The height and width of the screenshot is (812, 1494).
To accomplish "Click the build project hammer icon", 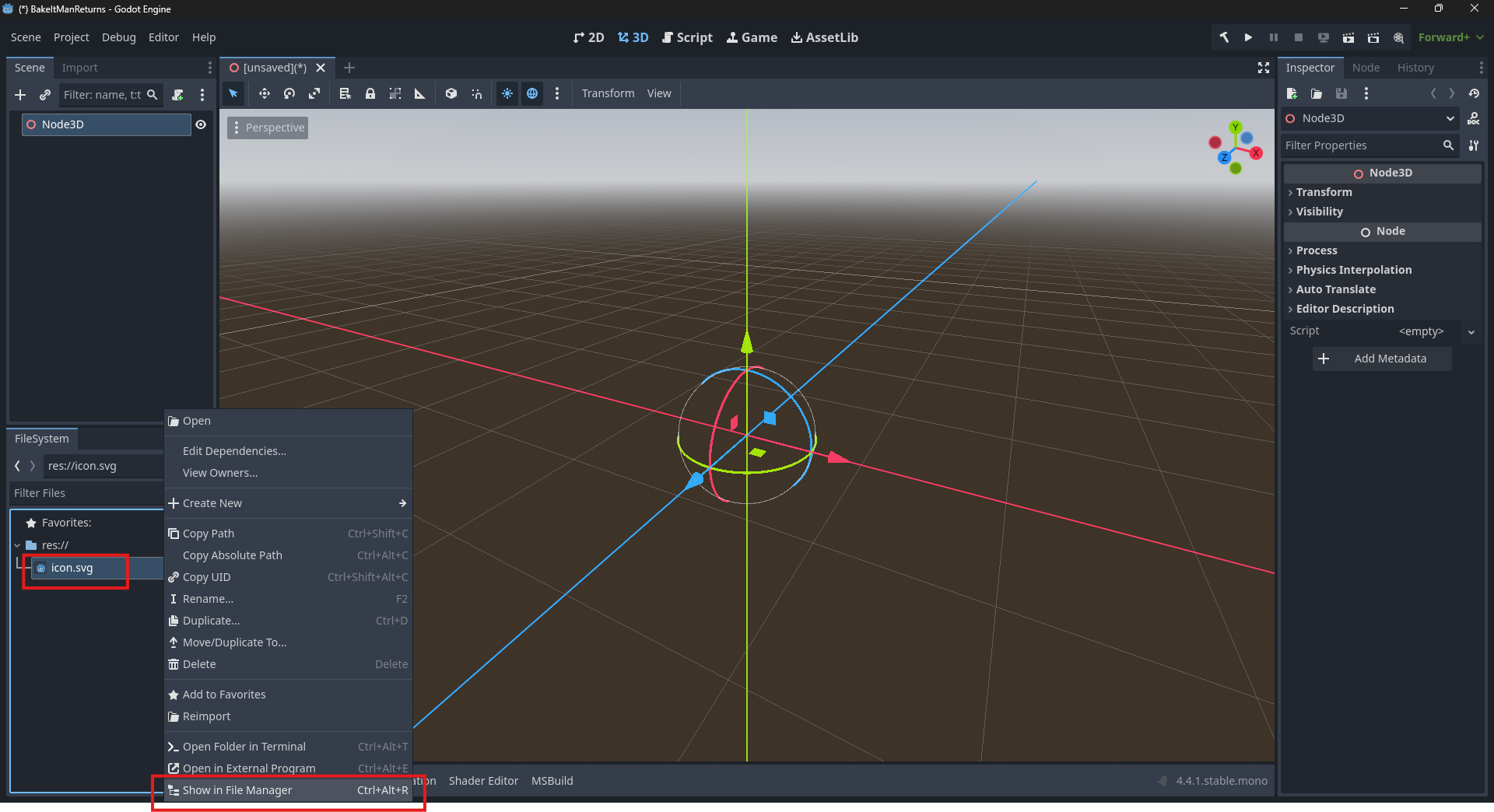I will click(x=1224, y=37).
